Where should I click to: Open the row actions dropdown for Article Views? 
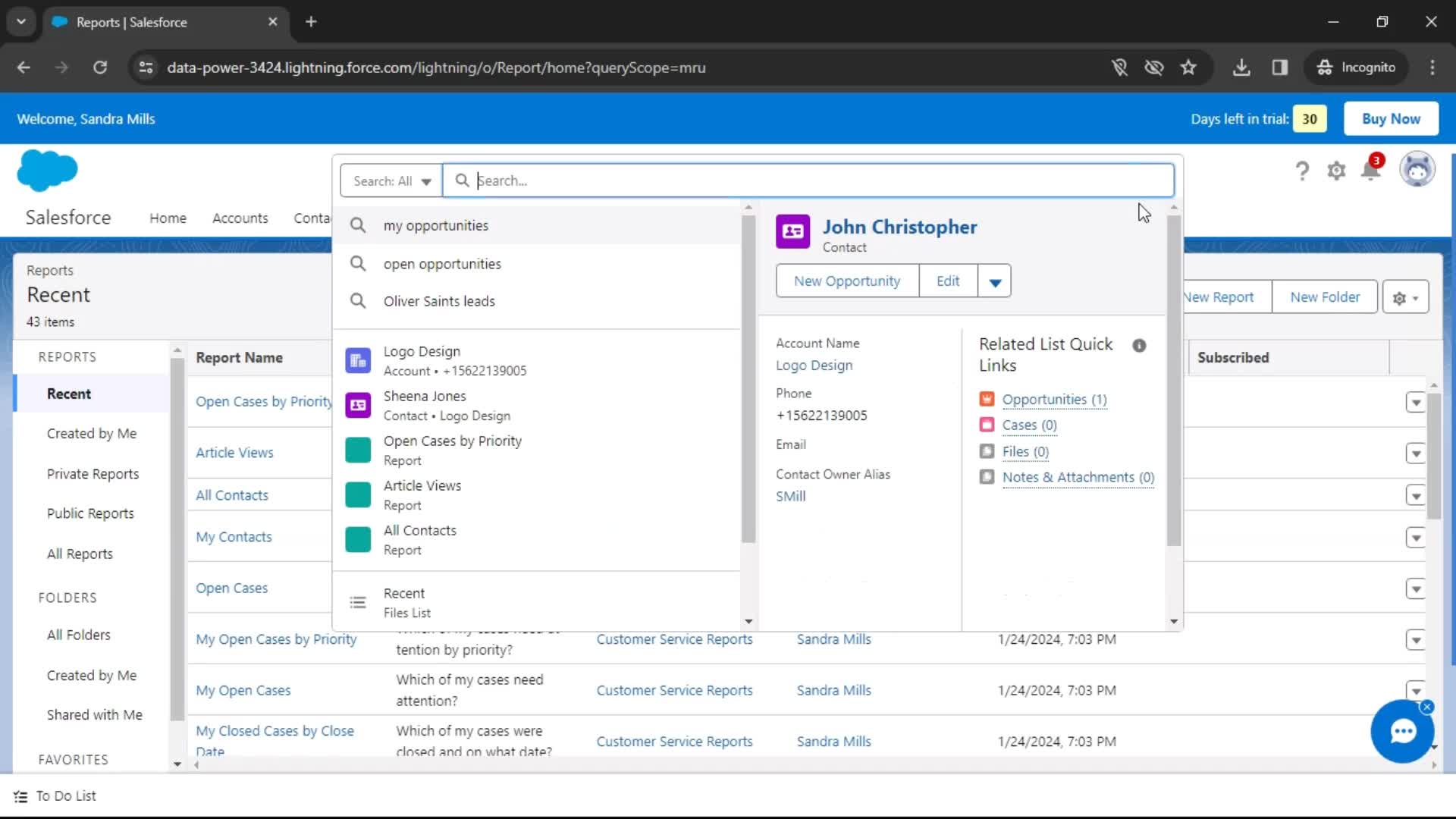coord(1415,453)
